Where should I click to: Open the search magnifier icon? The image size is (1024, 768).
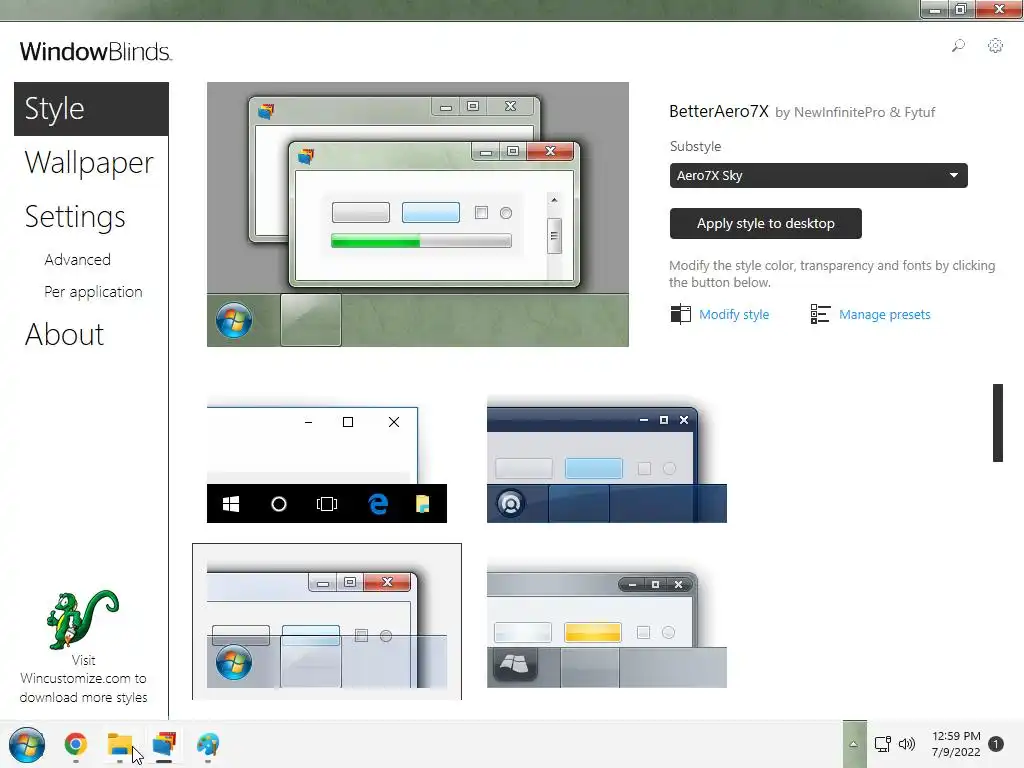tap(958, 46)
